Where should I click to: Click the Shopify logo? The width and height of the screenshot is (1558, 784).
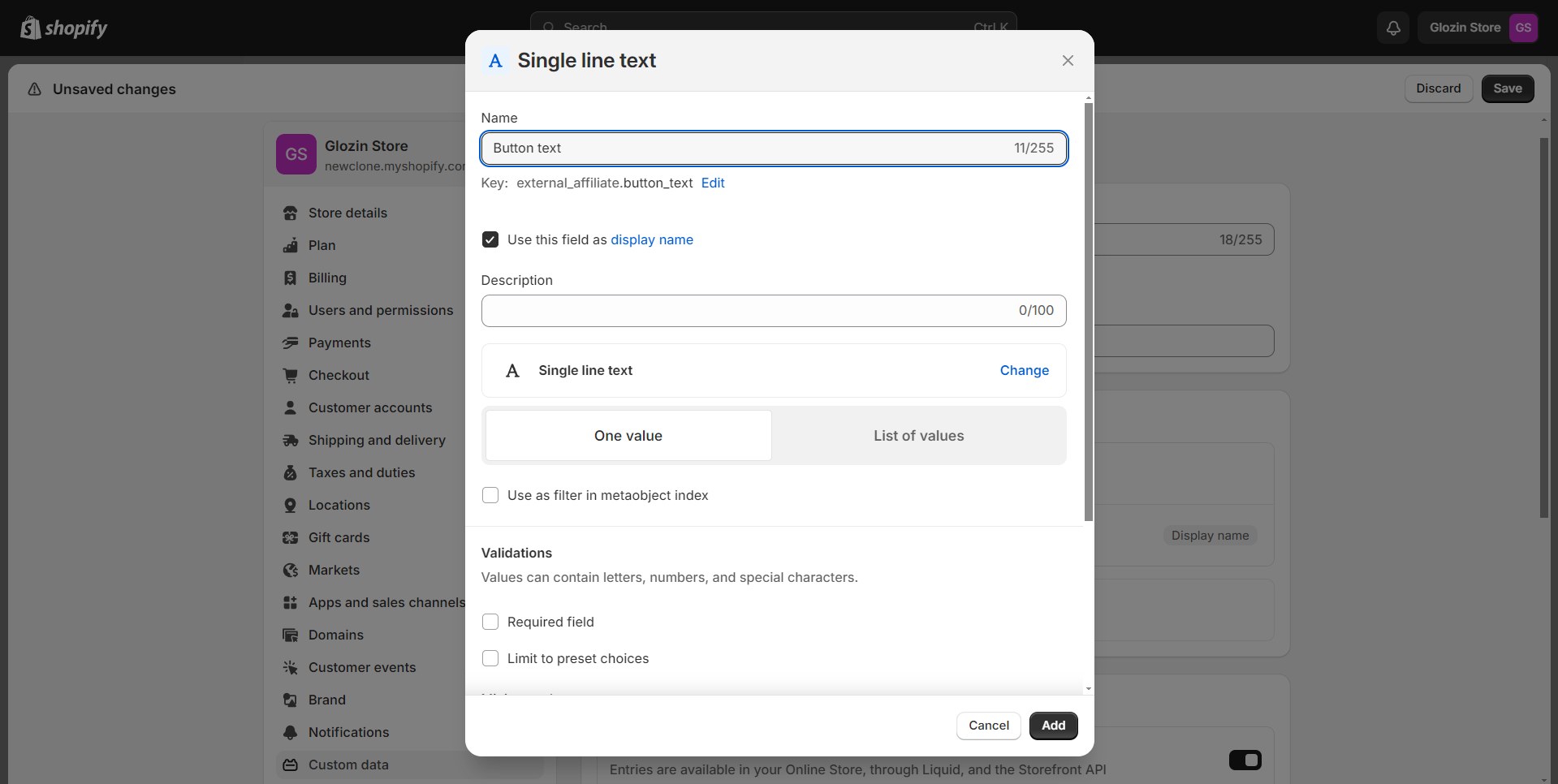click(x=64, y=28)
